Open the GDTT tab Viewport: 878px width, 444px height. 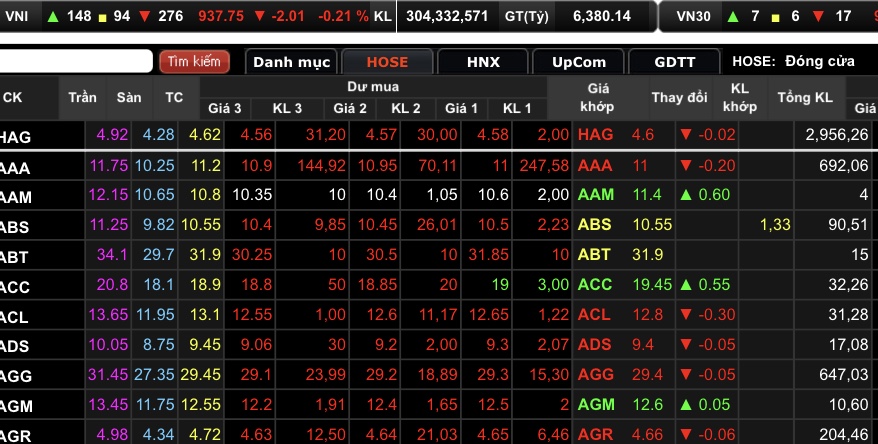click(674, 62)
